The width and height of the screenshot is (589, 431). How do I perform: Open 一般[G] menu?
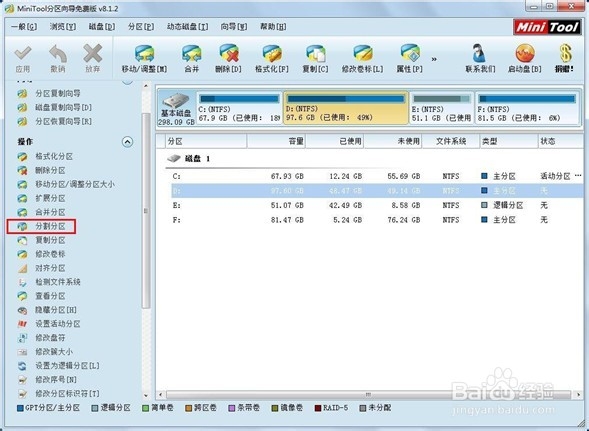click(x=24, y=27)
